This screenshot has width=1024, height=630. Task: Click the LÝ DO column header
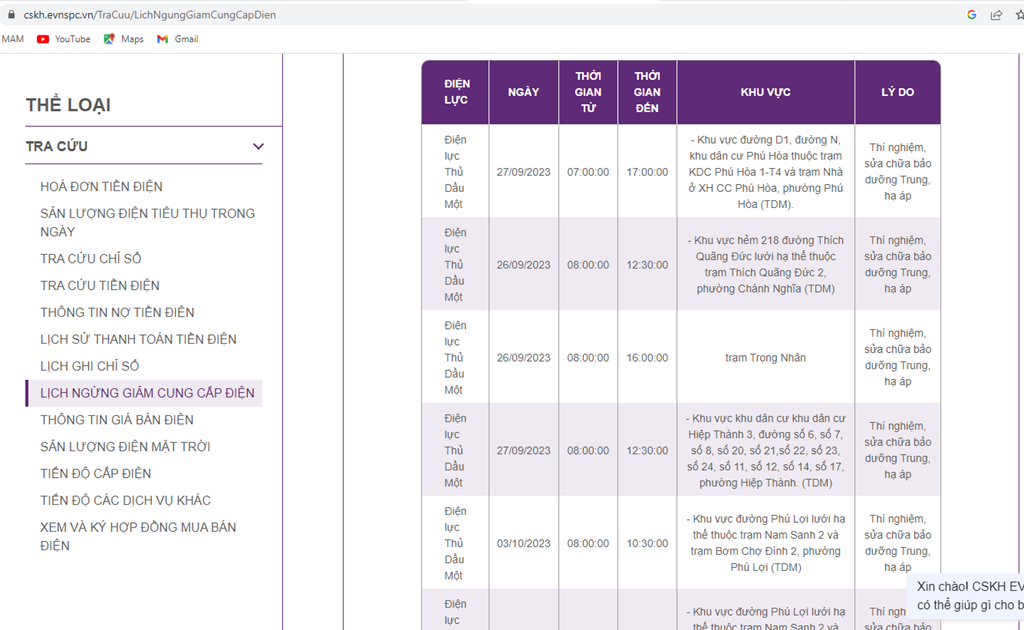[897, 92]
